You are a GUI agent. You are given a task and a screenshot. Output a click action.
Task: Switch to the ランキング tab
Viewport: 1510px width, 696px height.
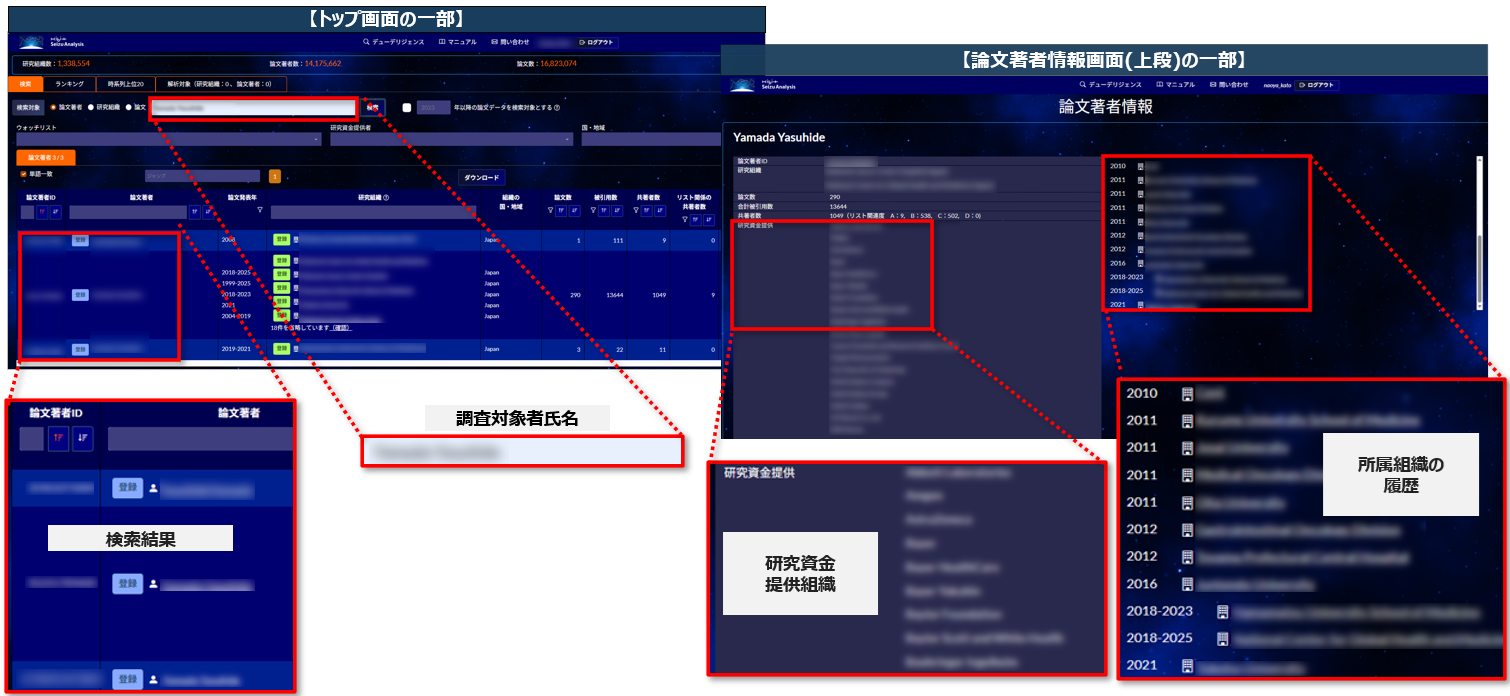coord(69,85)
